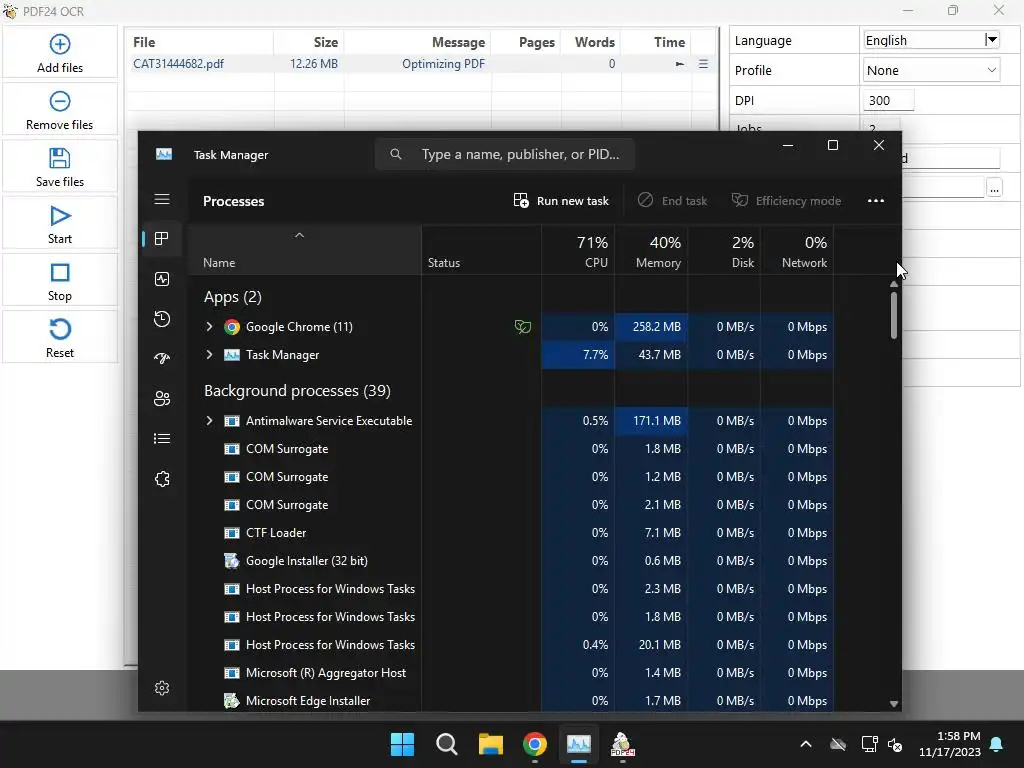The image size is (1024, 768).
Task: Open File Explorer from taskbar
Action: 490,744
